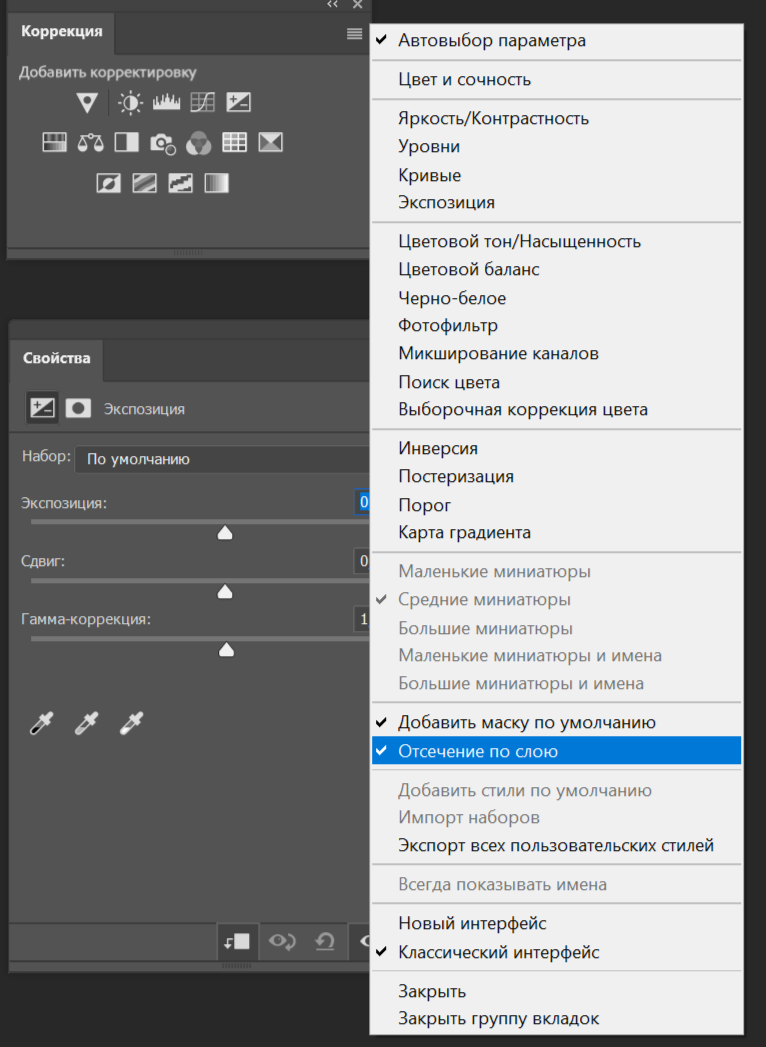
Task: Reset adjustment to defaults with curved-arrow icon
Action: point(325,941)
